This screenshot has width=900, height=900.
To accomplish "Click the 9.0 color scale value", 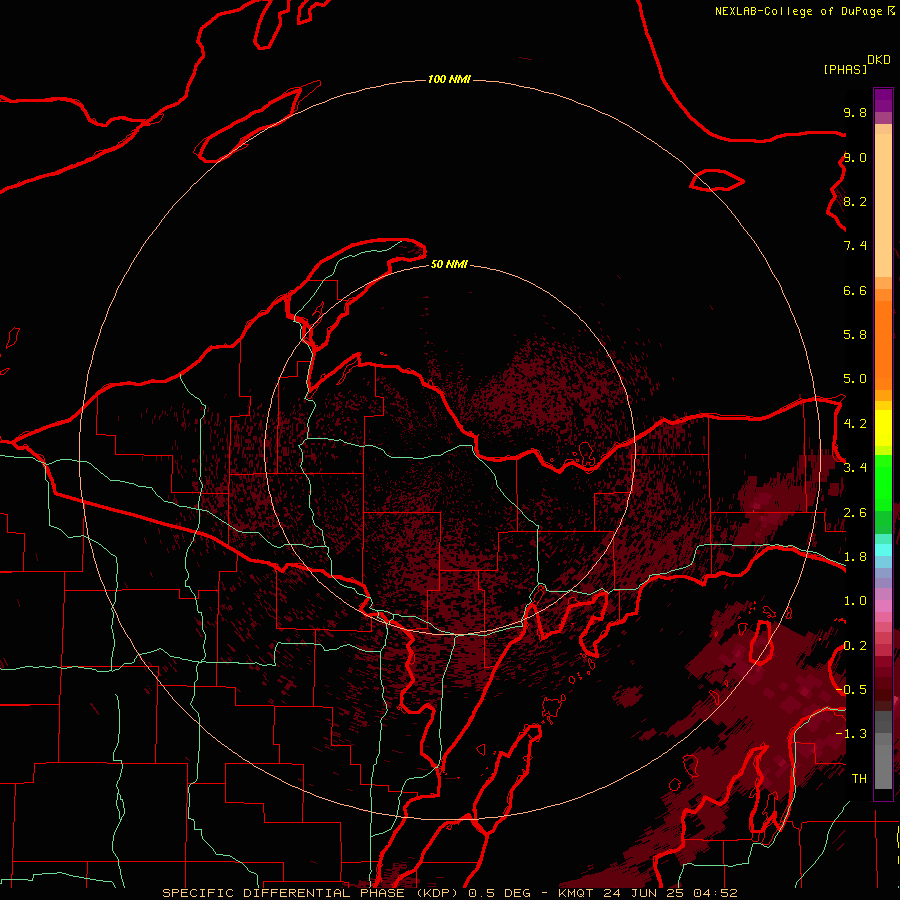I will [x=855, y=157].
